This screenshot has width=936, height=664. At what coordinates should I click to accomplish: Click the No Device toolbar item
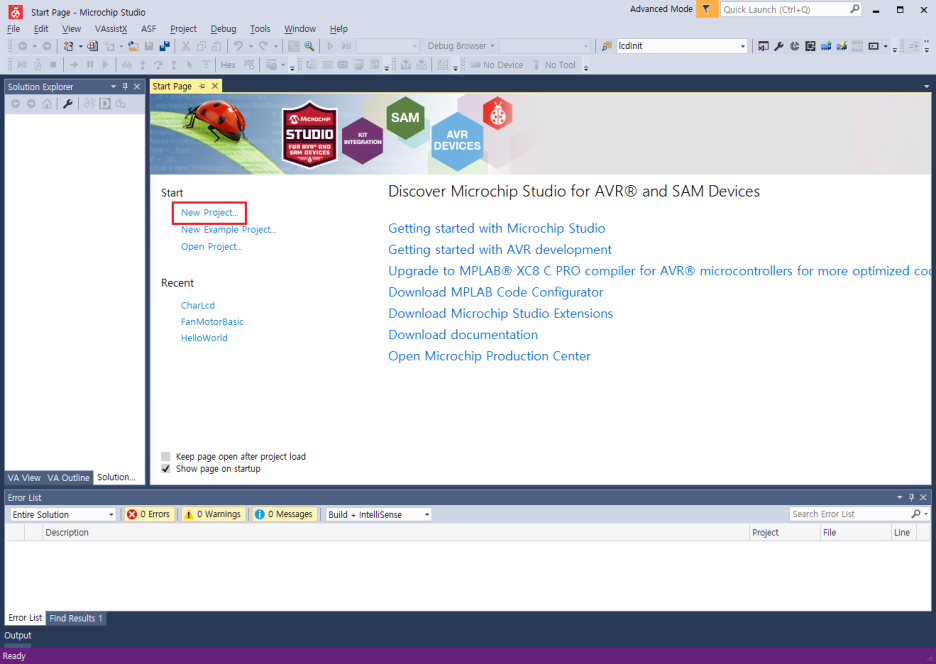coord(497,64)
